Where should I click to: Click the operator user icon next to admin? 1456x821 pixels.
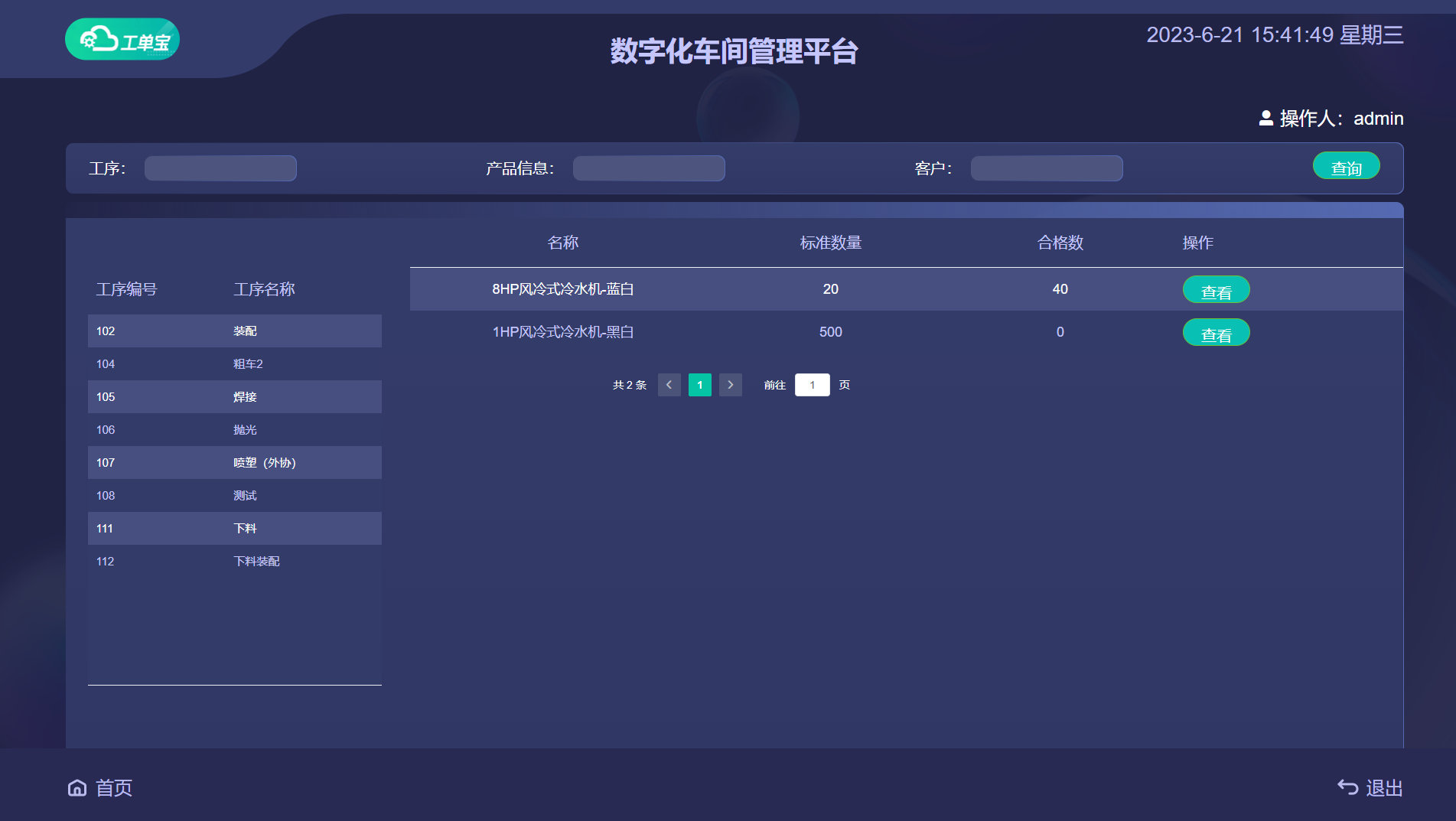(1267, 118)
